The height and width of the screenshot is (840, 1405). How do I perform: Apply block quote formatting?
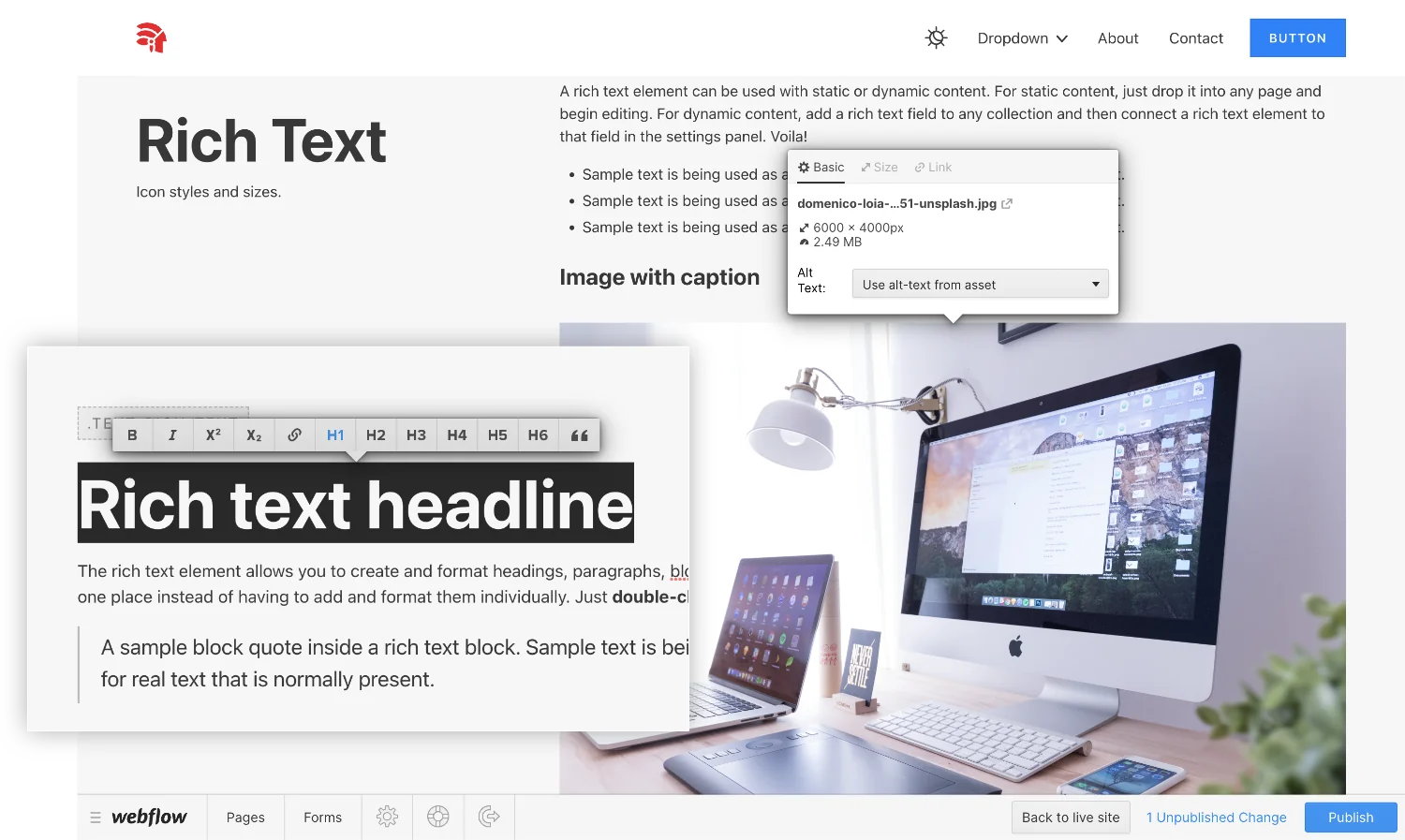[x=579, y=435]
